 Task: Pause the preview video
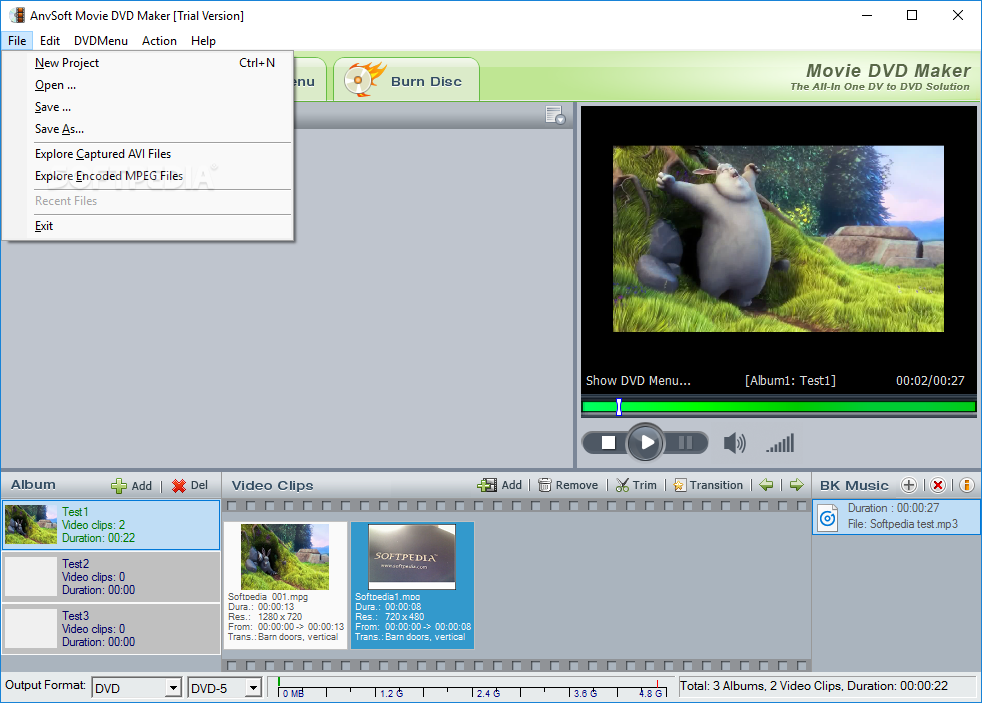pos(685,443)
